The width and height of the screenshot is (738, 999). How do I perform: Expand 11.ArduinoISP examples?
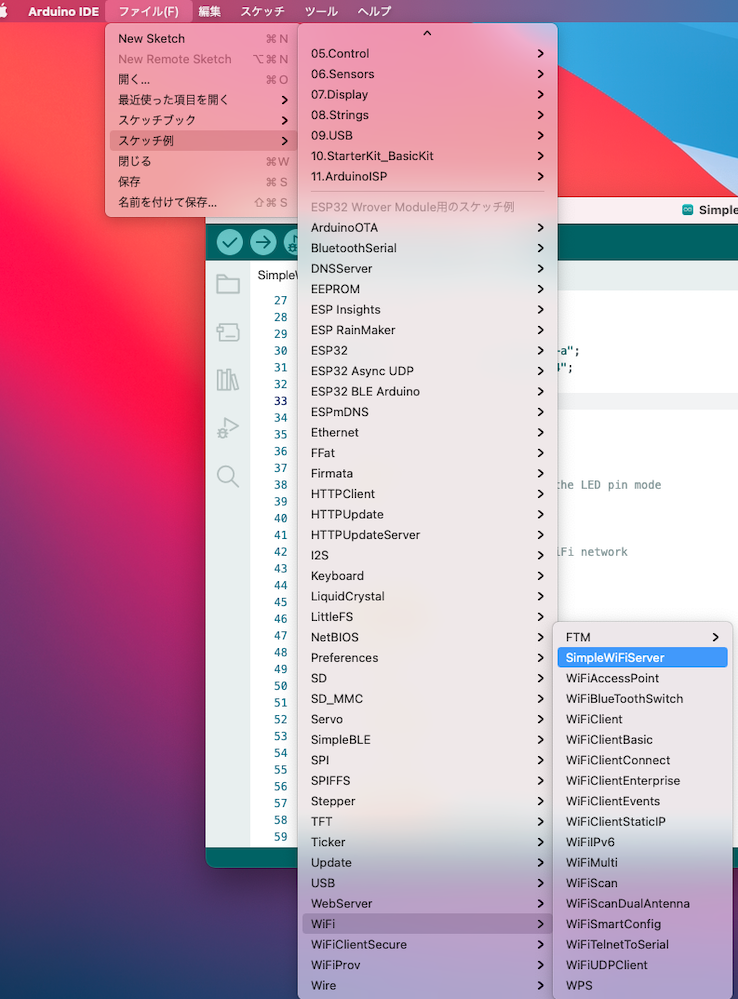pos(427,176)
